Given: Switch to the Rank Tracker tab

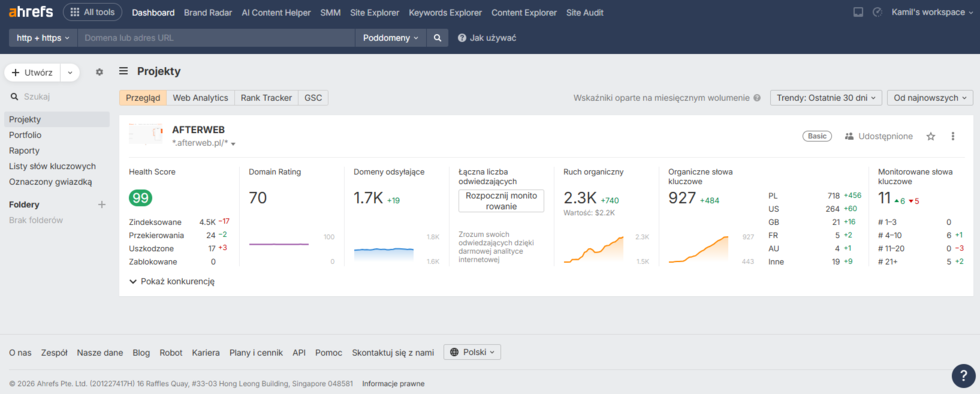Looking at the screenshot, I should (x=266, y=98).
